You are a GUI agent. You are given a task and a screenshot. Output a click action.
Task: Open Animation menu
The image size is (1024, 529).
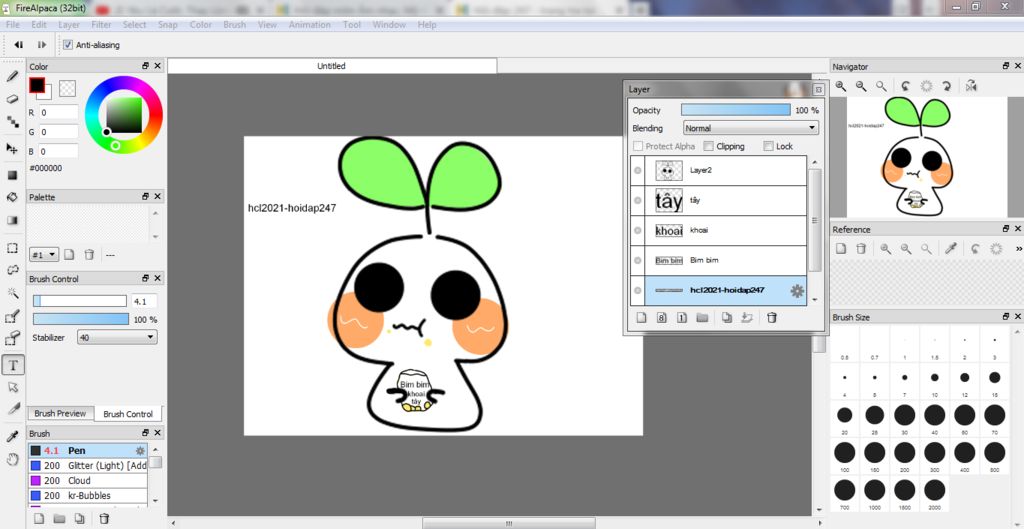[x=310, y=25]
